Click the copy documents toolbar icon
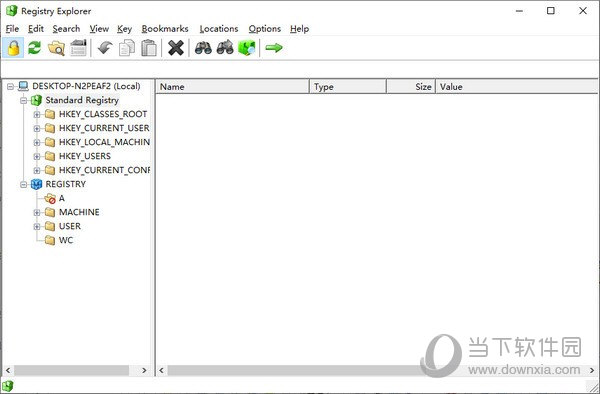This screenshot has width=600, height=394. [x=127, y=48]
